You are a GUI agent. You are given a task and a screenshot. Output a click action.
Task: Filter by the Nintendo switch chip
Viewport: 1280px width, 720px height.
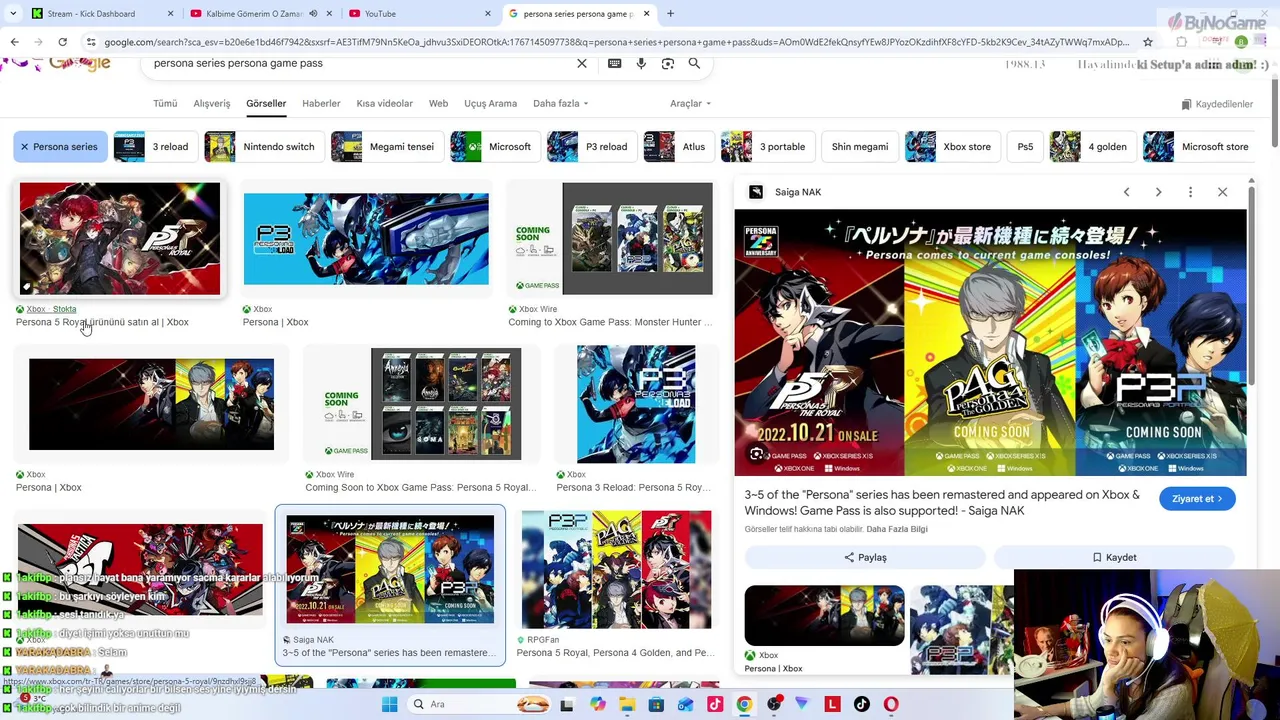(264, 147)
